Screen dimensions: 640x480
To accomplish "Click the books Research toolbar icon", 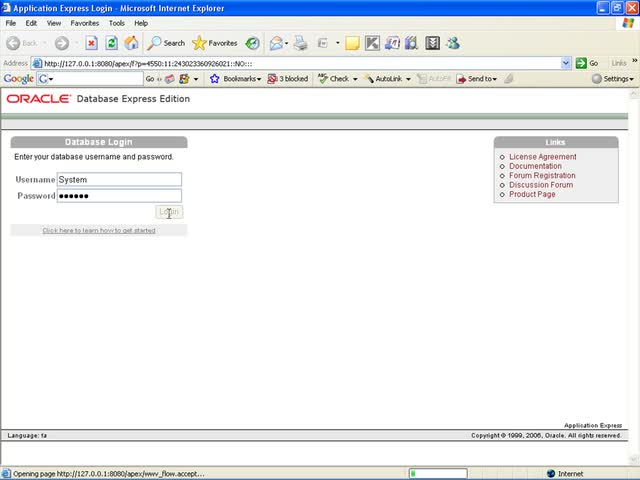I will click(412, 43).
